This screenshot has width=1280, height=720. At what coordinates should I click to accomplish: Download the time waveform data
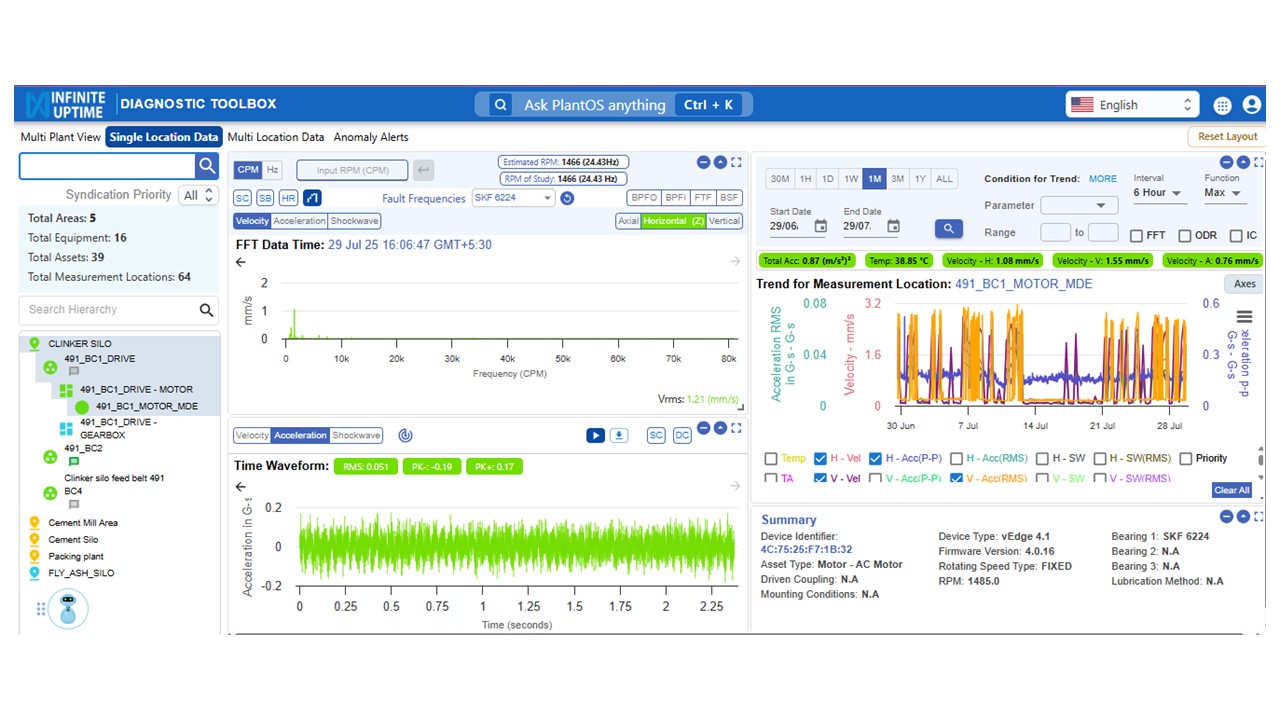619,435
